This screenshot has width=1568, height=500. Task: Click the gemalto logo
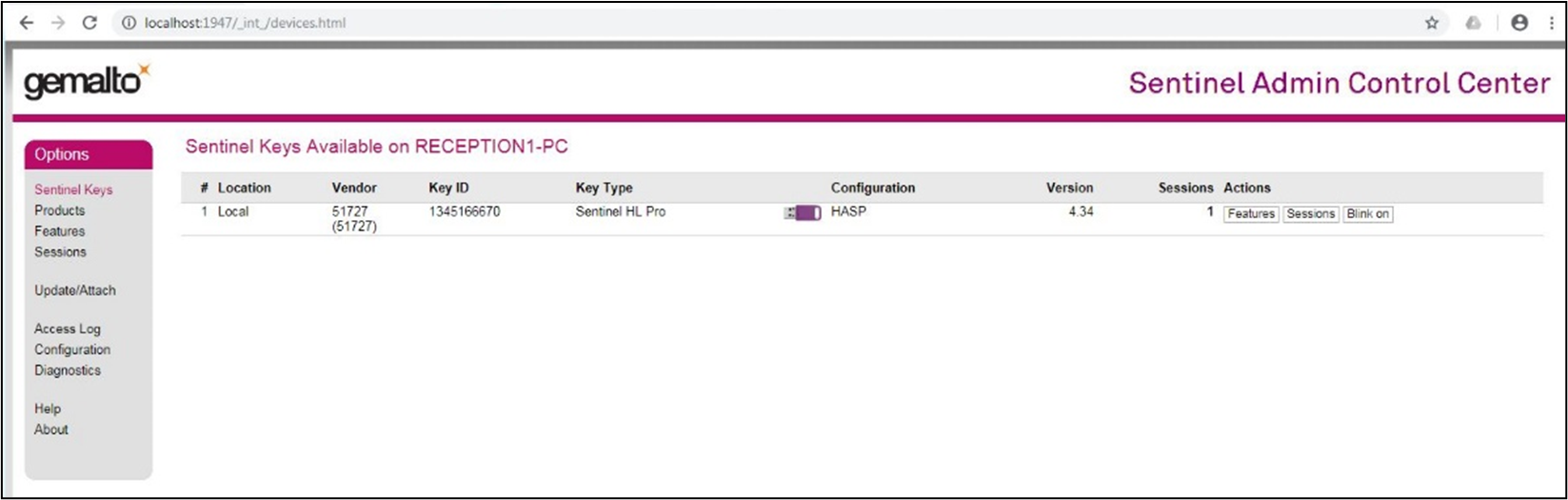[x=86, y=83]
